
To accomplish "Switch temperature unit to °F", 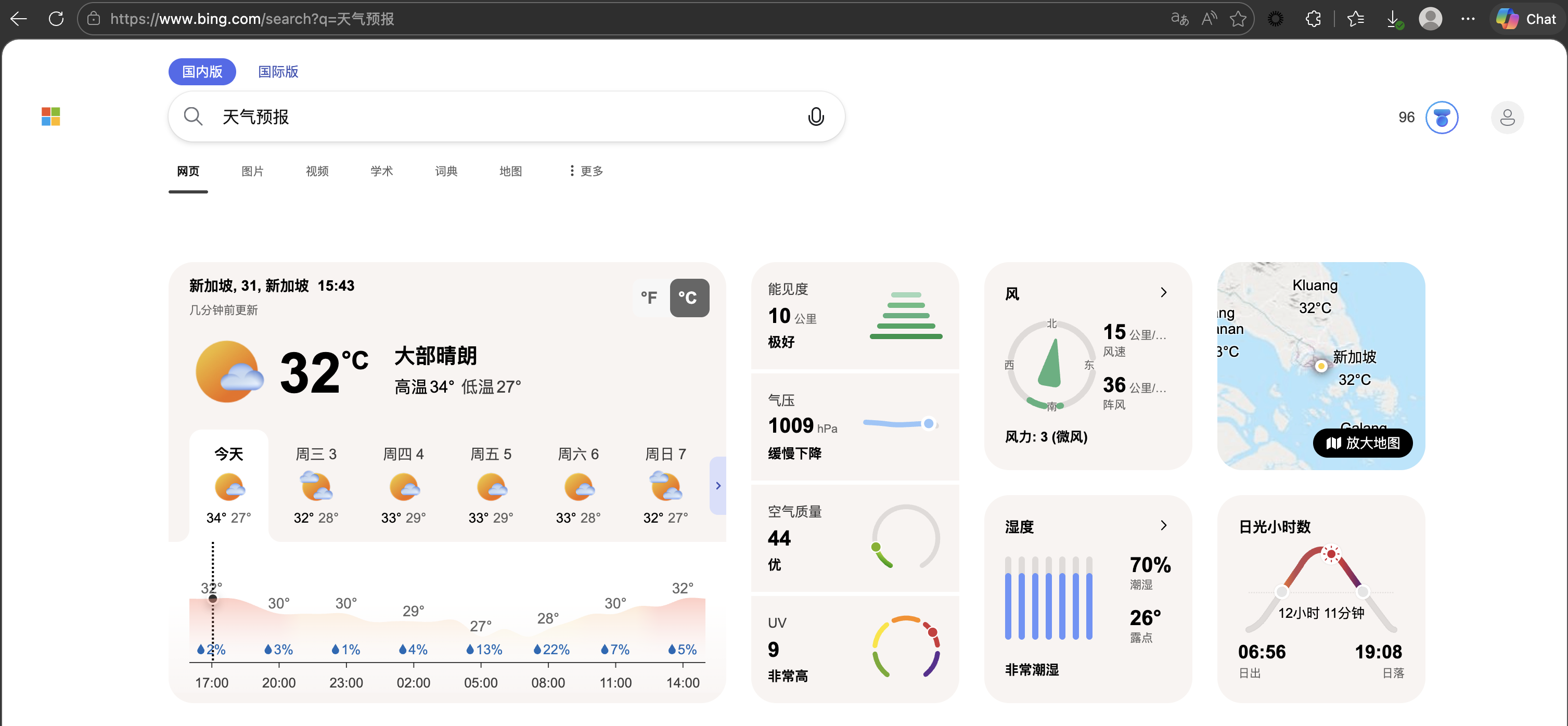I will pyautogui.click(x=649, y=298).
